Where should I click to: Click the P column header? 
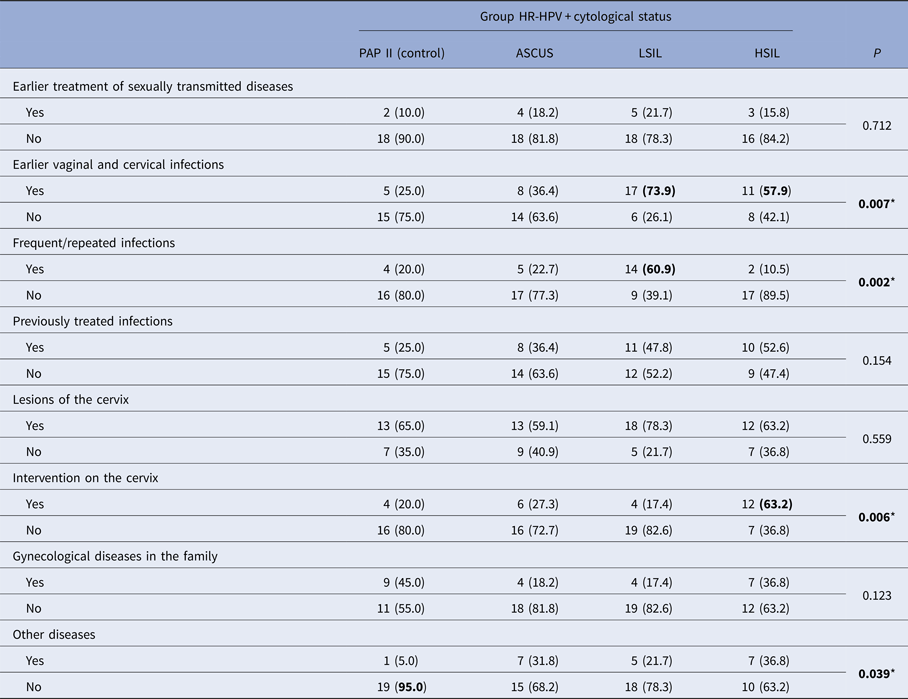(877, 53)
